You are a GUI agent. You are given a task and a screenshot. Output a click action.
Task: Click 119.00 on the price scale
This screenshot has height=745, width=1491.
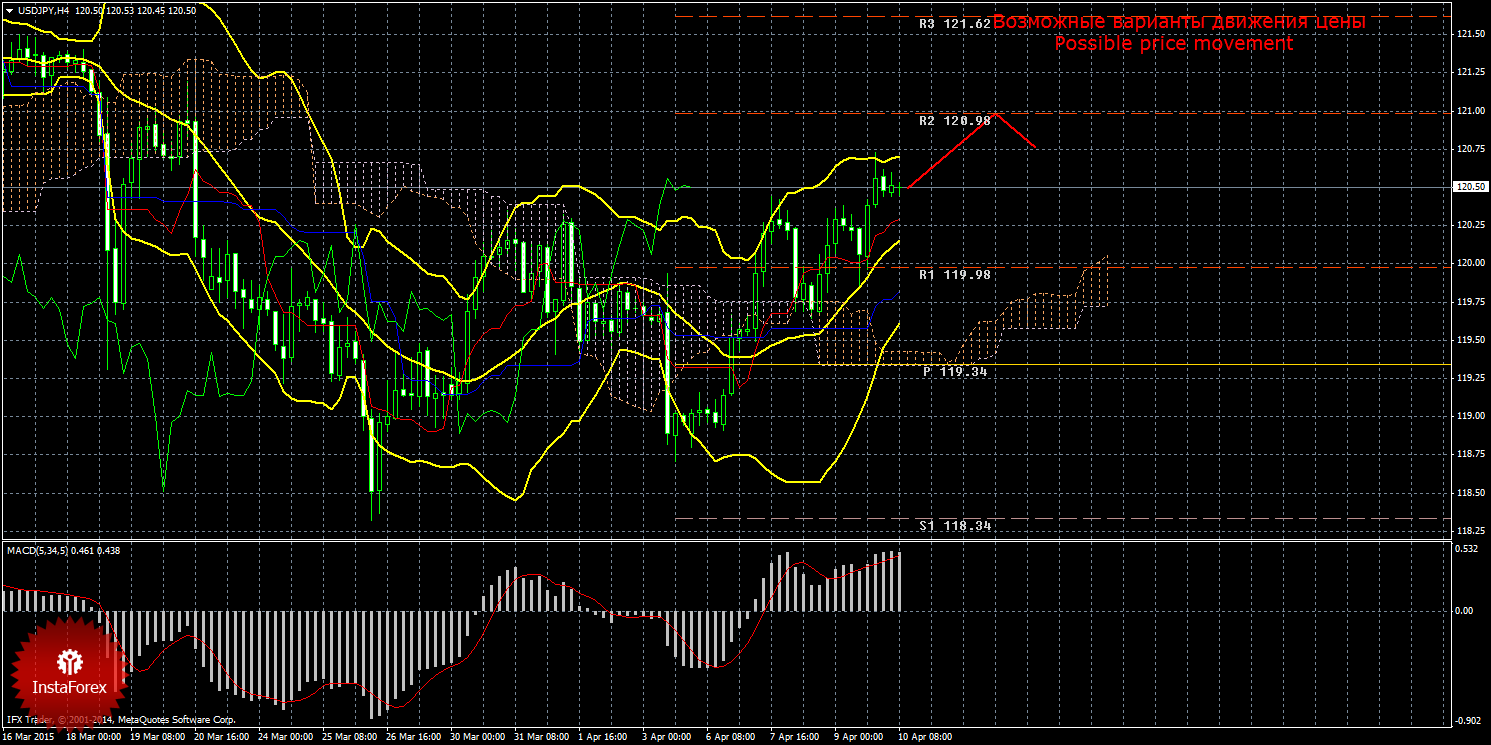coord(1470,416)
